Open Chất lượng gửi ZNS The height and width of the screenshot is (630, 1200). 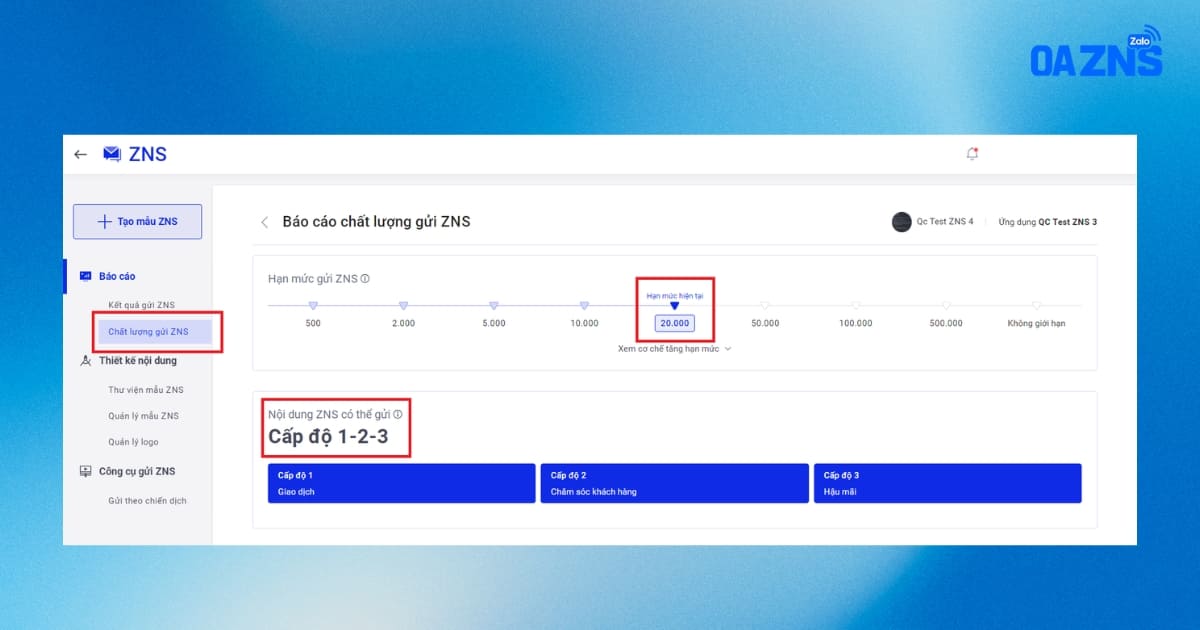(150, 332)
